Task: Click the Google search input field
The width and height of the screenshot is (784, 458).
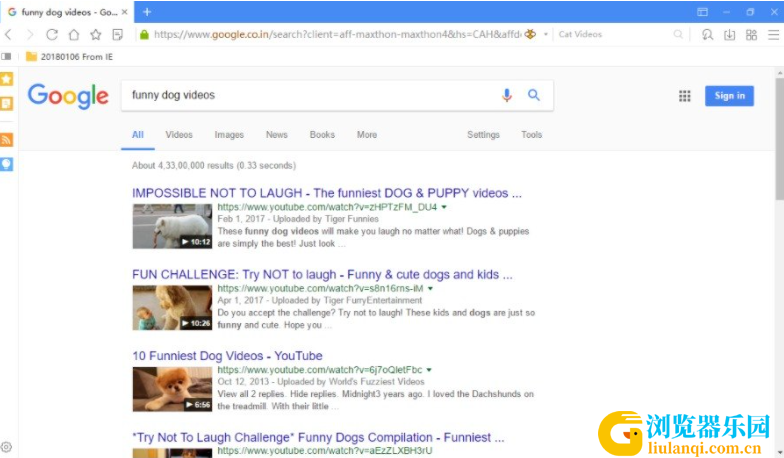Action: (310, 95)
